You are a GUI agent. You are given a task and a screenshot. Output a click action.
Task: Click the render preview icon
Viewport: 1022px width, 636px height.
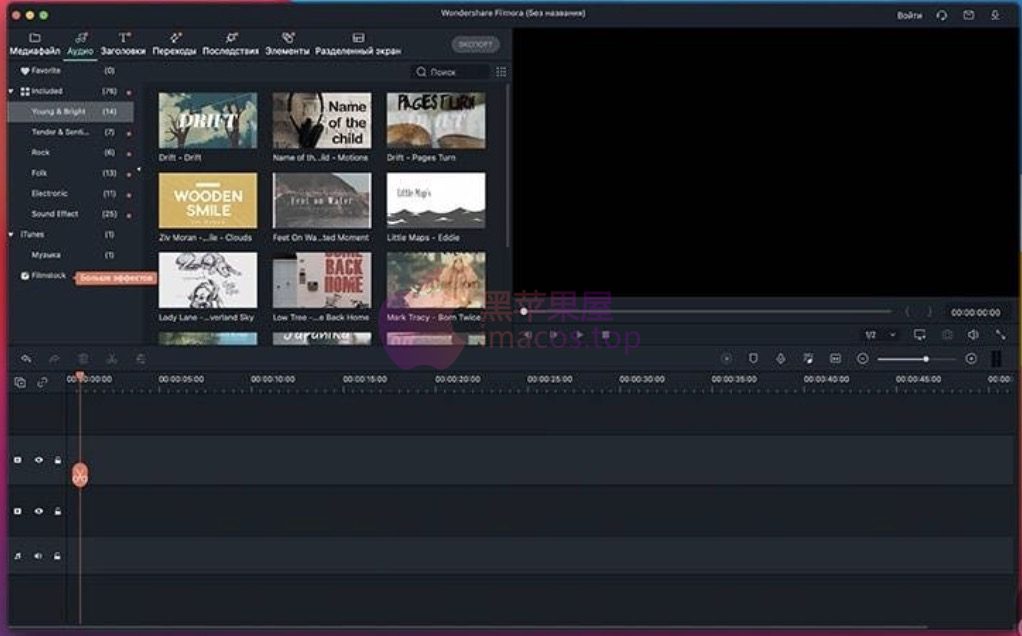click(727, 359)
